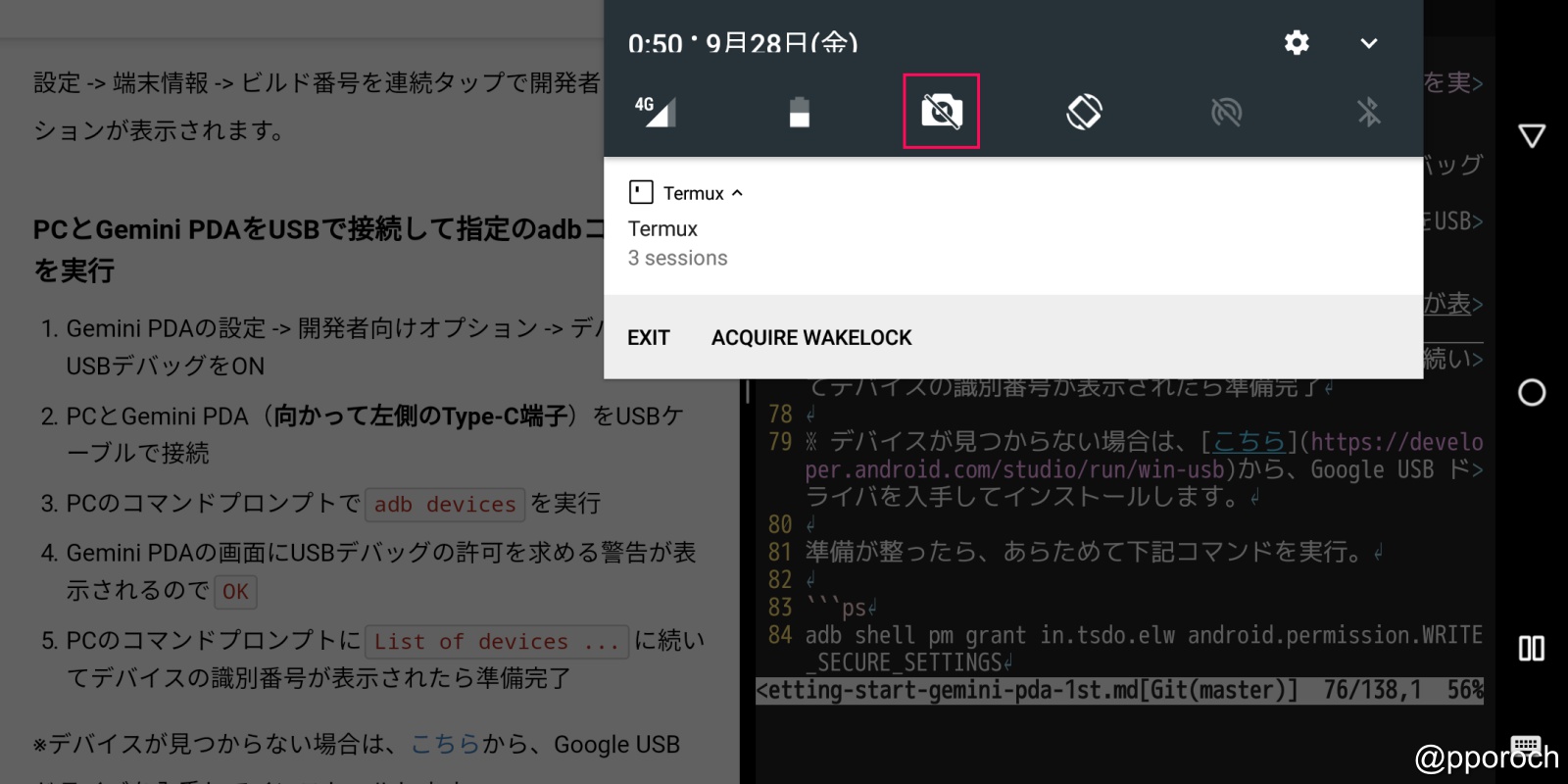Tap ACQUIRE WAKELOCK in the Termux notification
This screenshot has width=1568, height=784.
(811, 338)
